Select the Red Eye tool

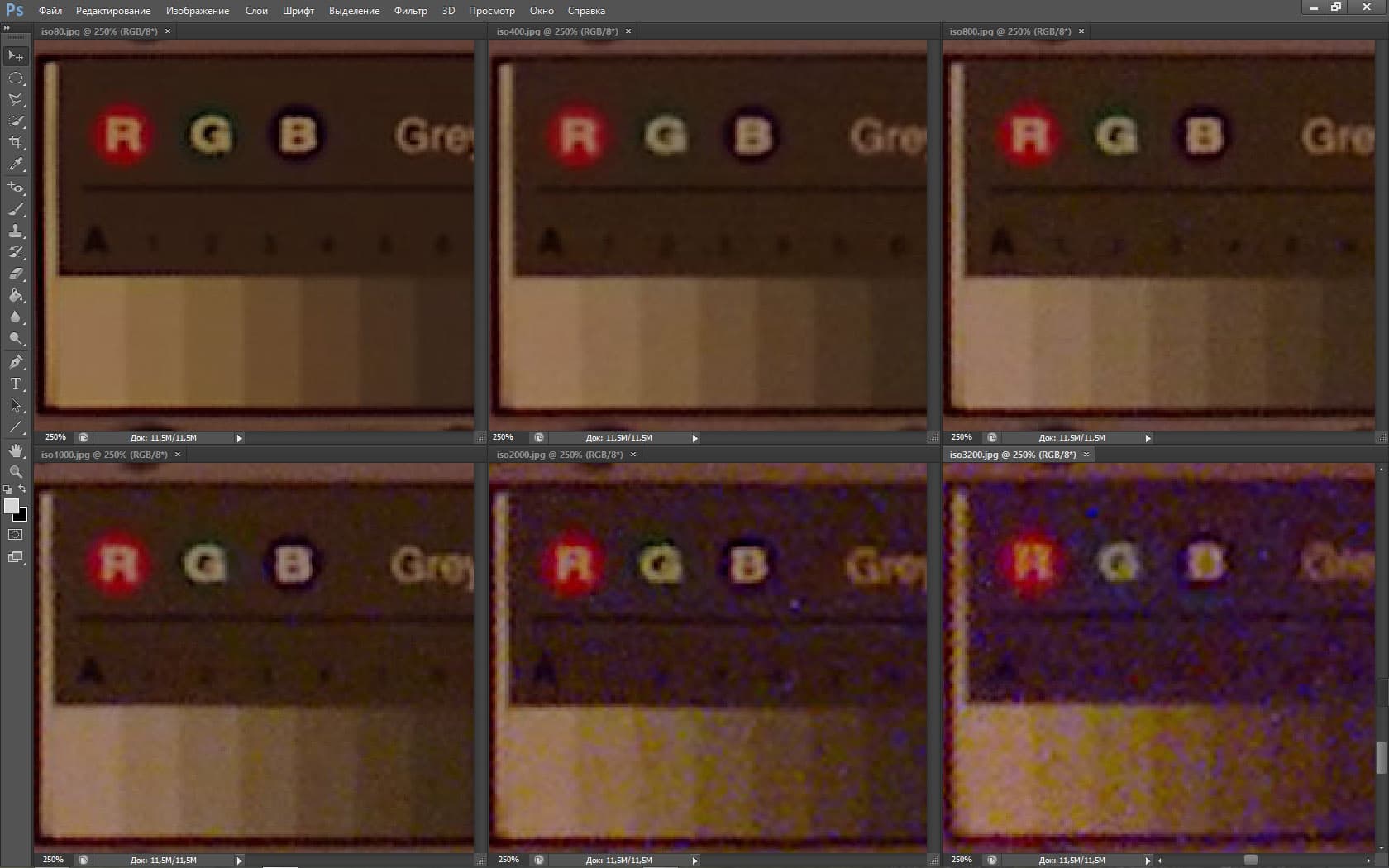coord(16,188)
